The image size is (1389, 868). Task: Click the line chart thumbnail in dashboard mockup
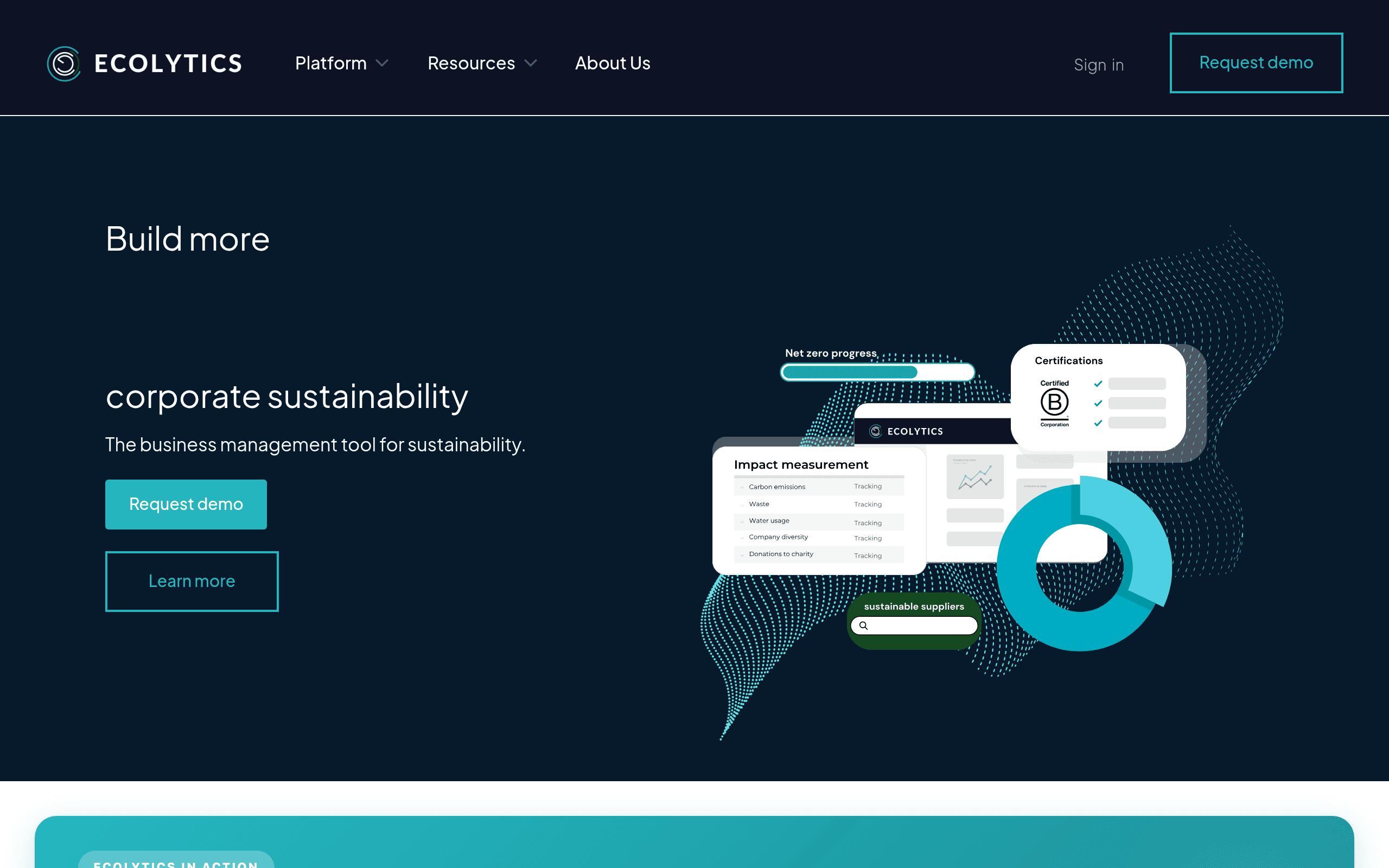click(974, 476)
